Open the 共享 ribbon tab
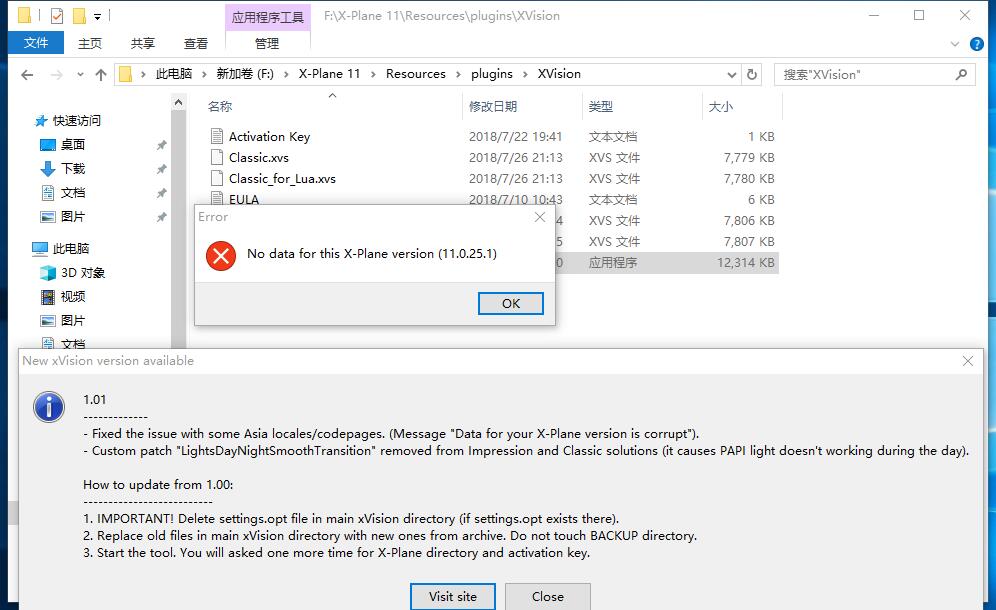 click(142, 43)
